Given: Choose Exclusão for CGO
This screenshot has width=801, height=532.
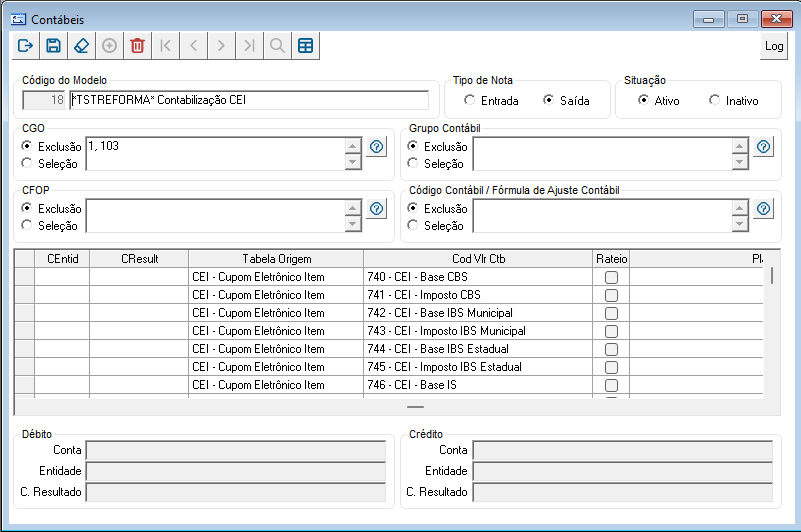Looking at the screenshot, I should [51, 147].
